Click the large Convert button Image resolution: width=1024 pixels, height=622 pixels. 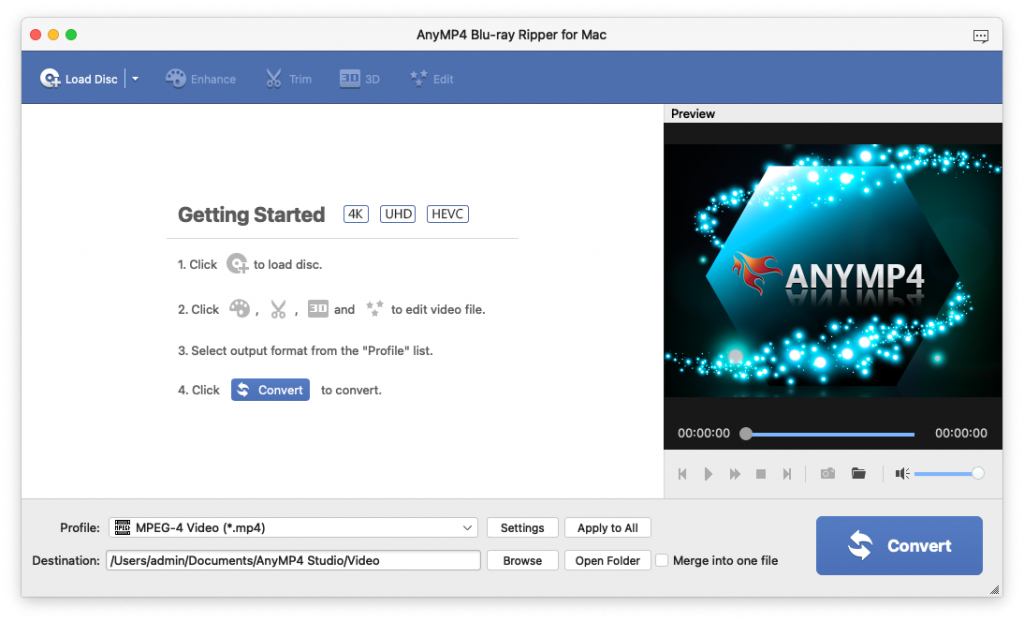click(x=899, y=546)
